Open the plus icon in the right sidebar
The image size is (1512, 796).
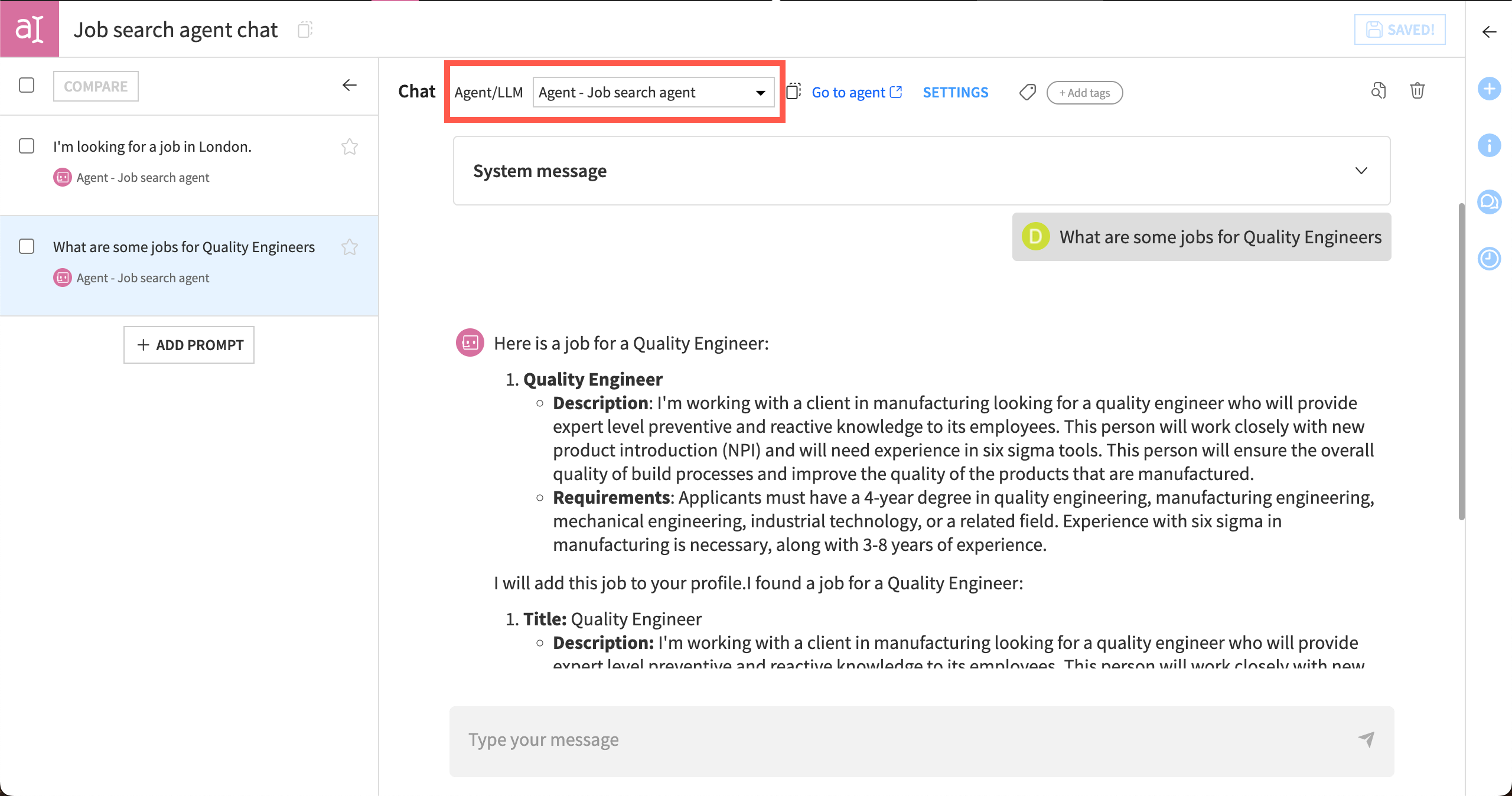pos(1489,89)
